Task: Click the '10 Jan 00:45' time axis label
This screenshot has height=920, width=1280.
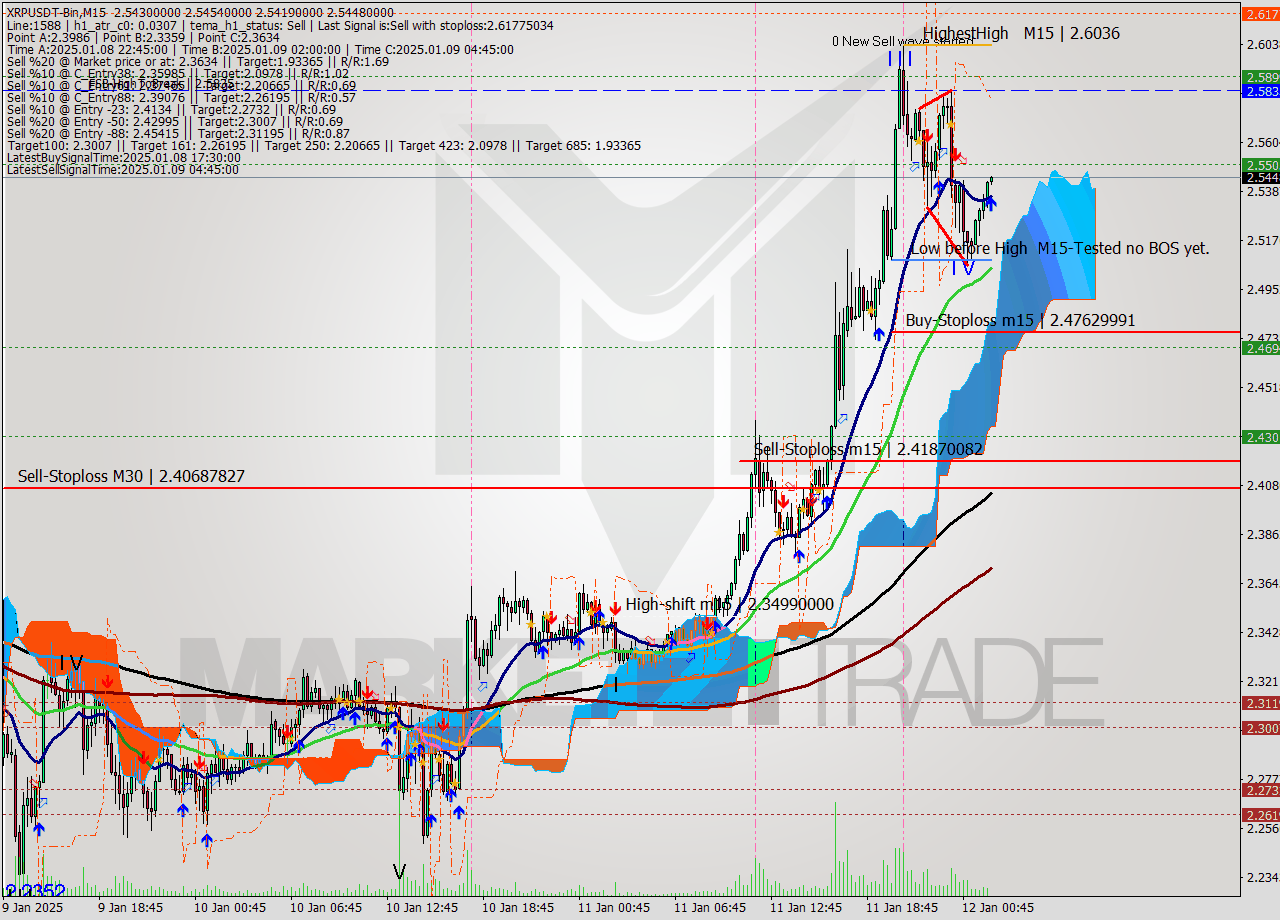Action: (x=230, y=908)
